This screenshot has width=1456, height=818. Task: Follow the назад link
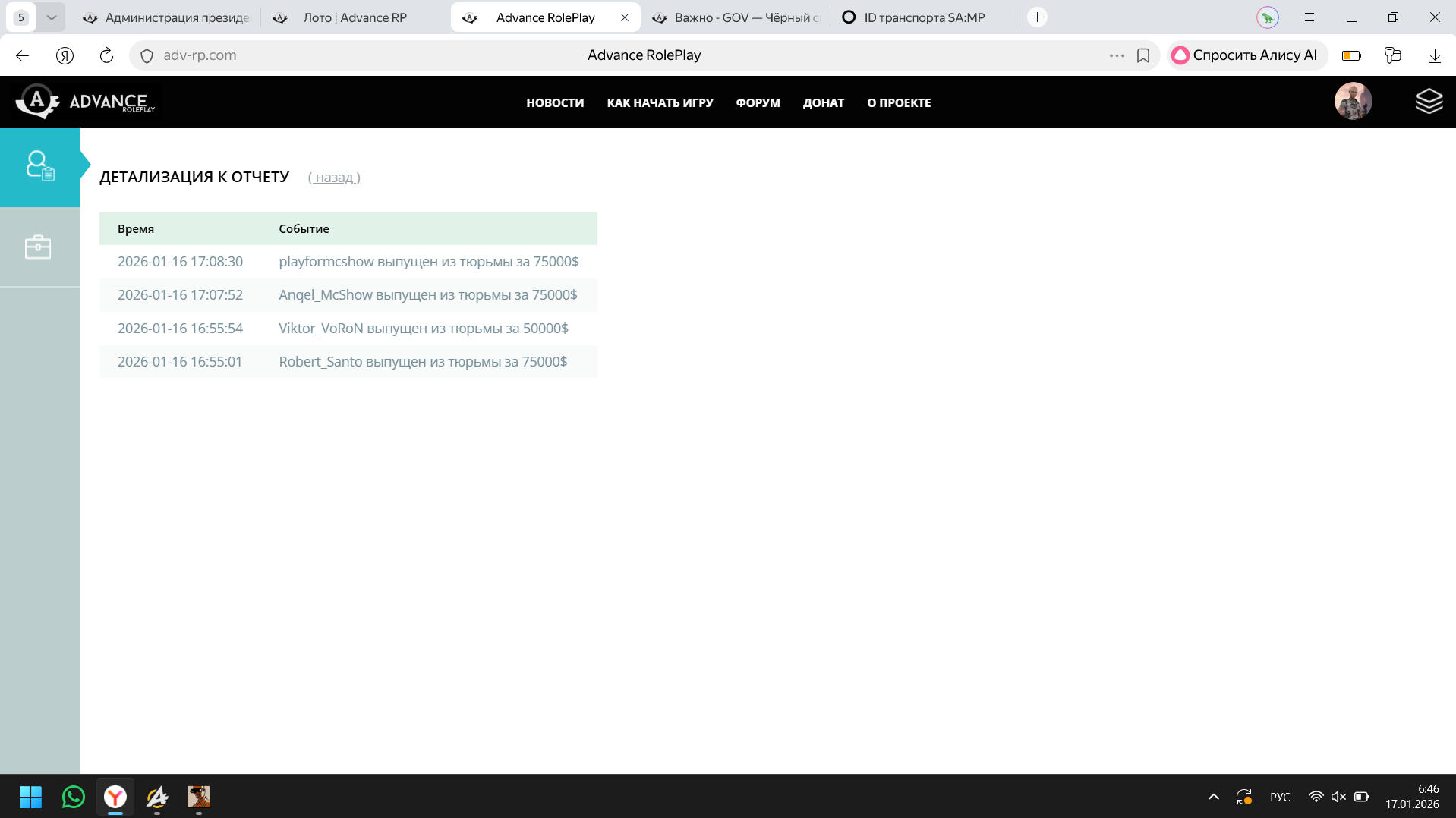[x=334, y=178]
